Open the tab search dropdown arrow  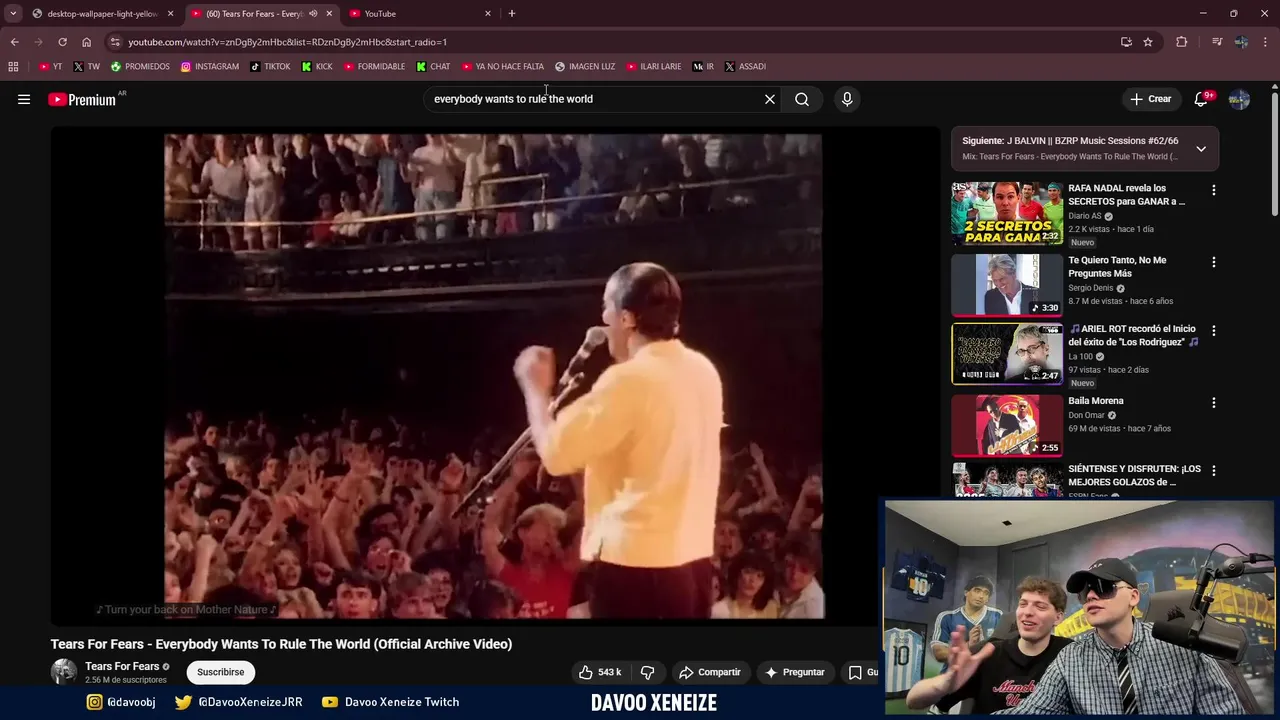click(x=13, y=14)
